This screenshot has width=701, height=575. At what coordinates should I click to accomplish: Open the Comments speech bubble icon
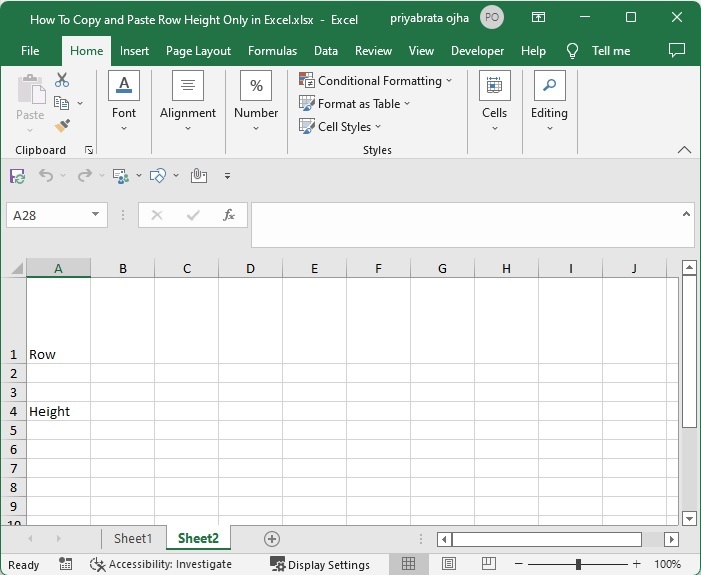pos(677,50)
